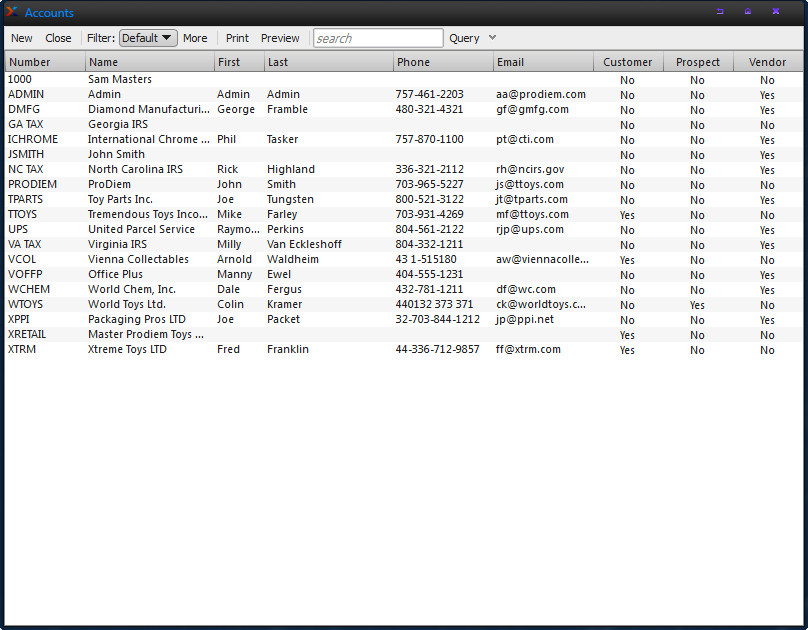The height and width of the screenshot is (630, 808).
Task: Select the WTOYS account number
Action: coord(25,303)
